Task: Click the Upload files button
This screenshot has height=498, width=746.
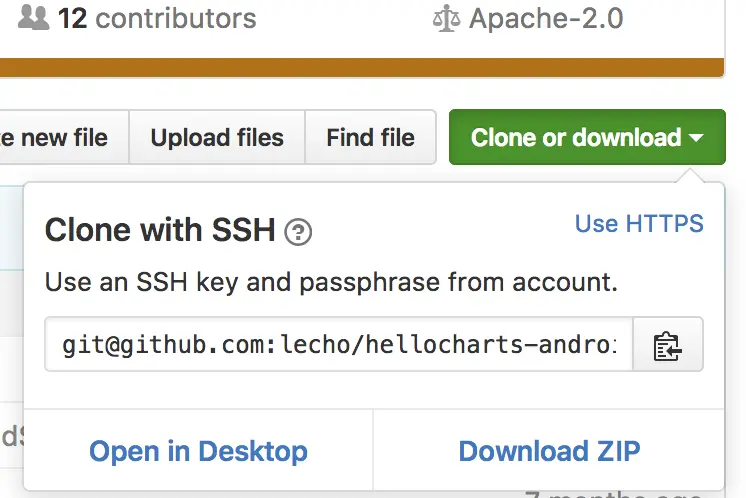Action: point(217,137)
